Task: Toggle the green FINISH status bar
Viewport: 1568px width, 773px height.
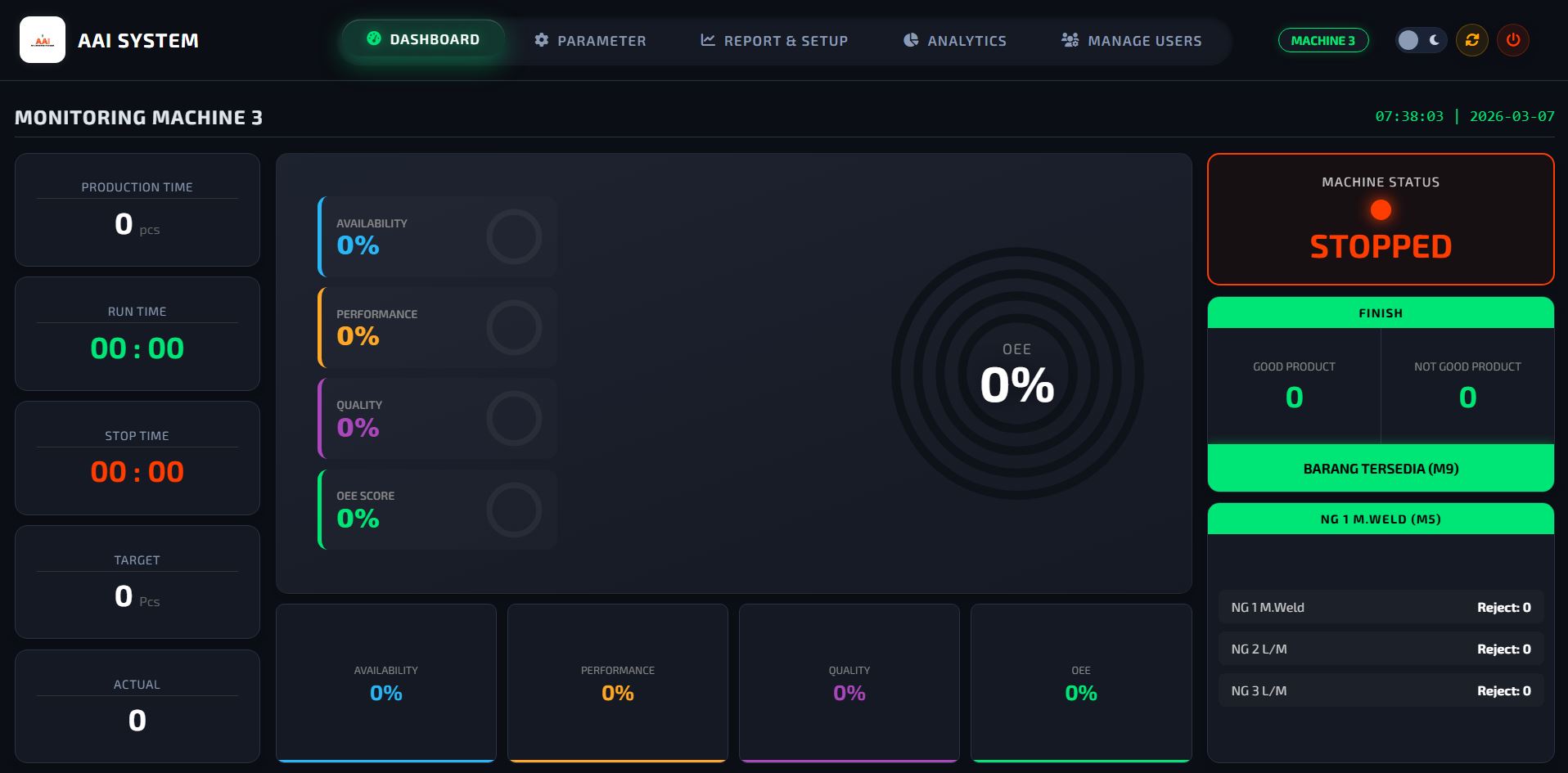Action: point(1380,312)
